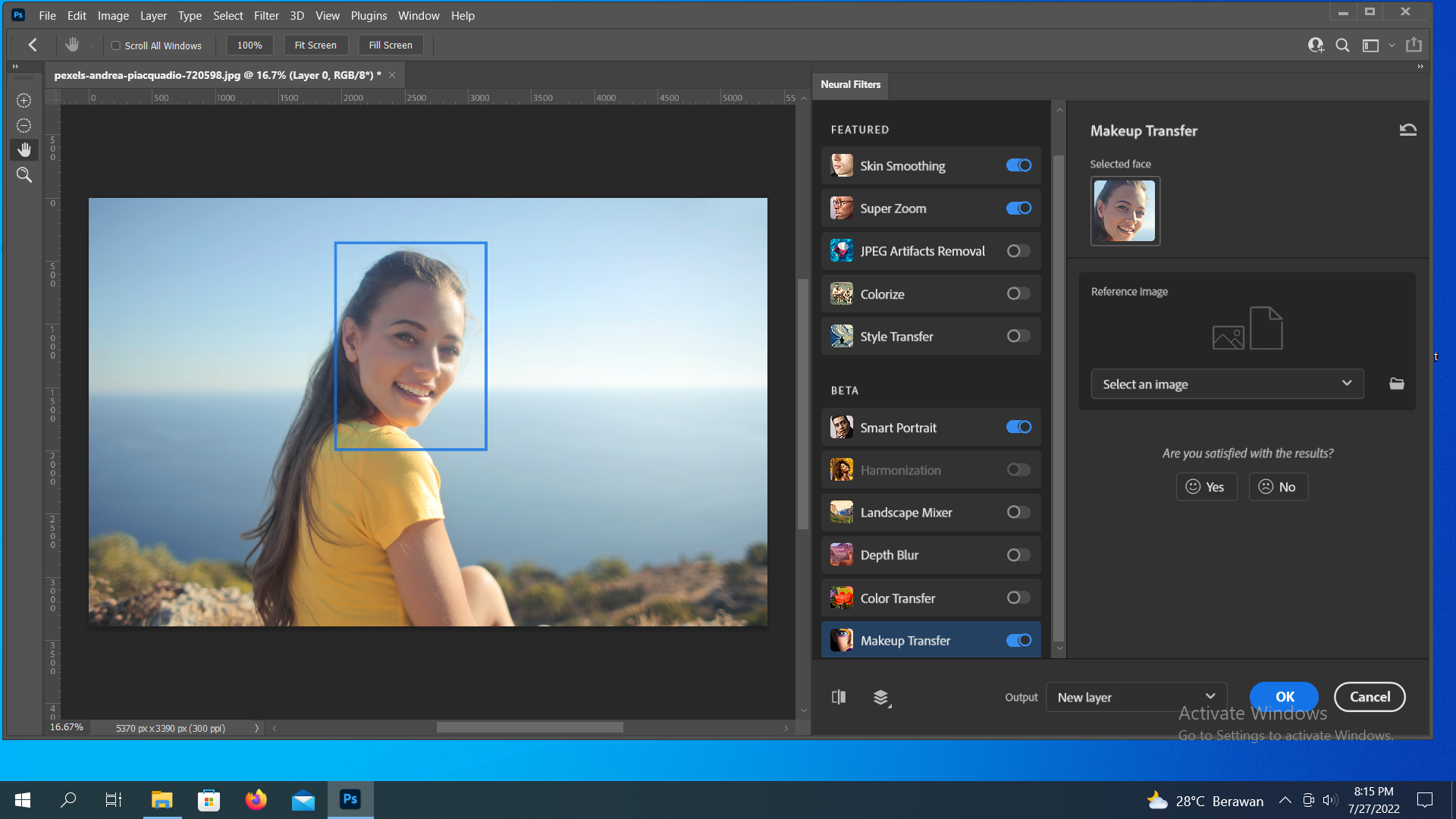Disable the Smart Portrait toggle
The width and height of the screenshot is (1456, 819).
(1018, 427)
